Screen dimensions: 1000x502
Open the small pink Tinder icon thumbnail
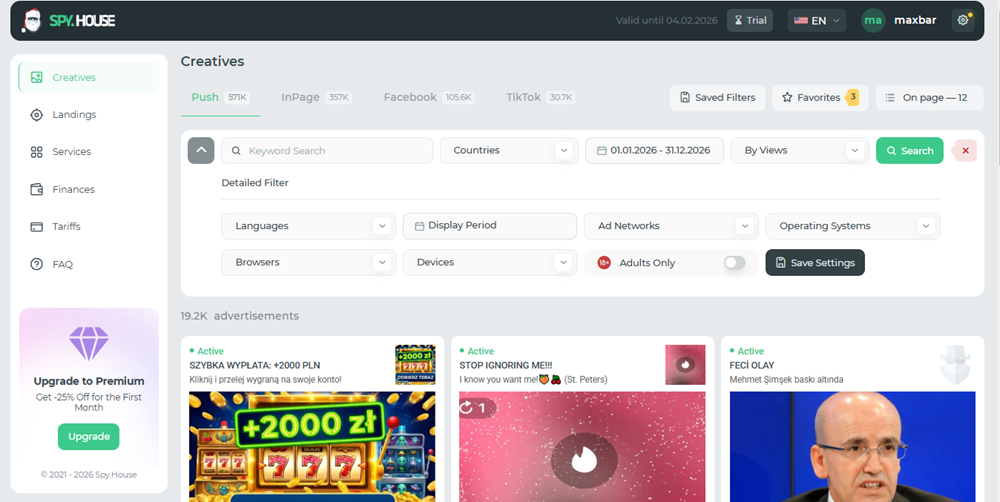pyautogui.click(x=685, y=365)
